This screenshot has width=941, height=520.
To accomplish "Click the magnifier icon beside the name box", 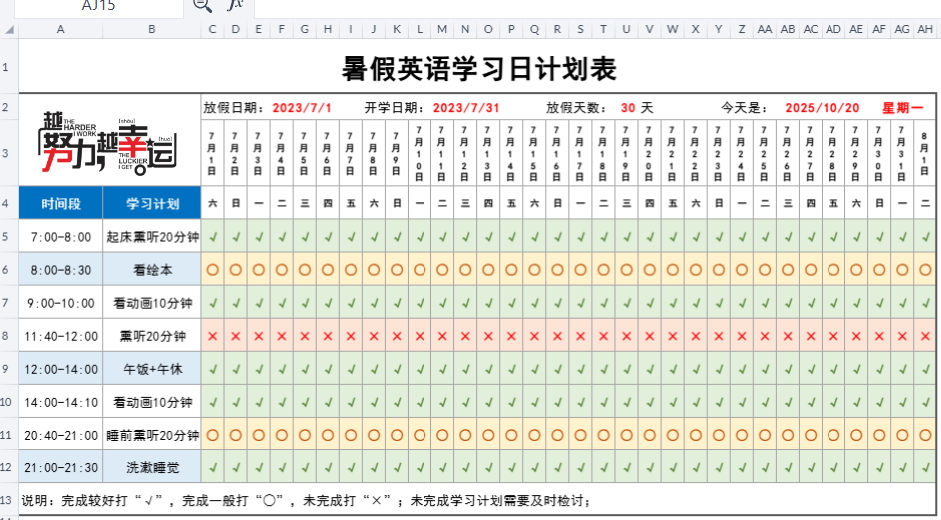I will (x=202, y=6).
